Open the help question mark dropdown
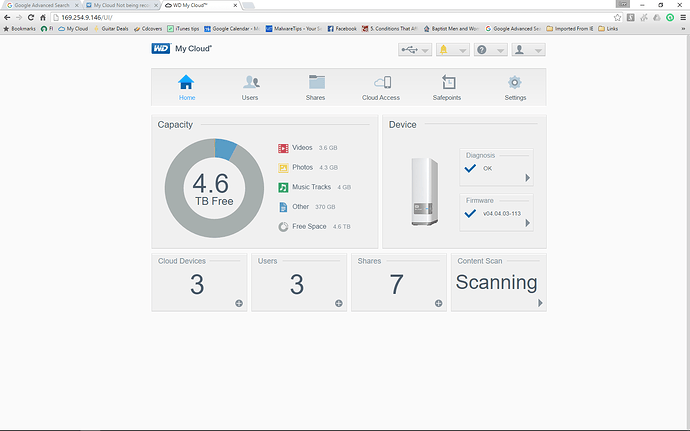This screenshot has width=690, height=431. tap(491, 50)
